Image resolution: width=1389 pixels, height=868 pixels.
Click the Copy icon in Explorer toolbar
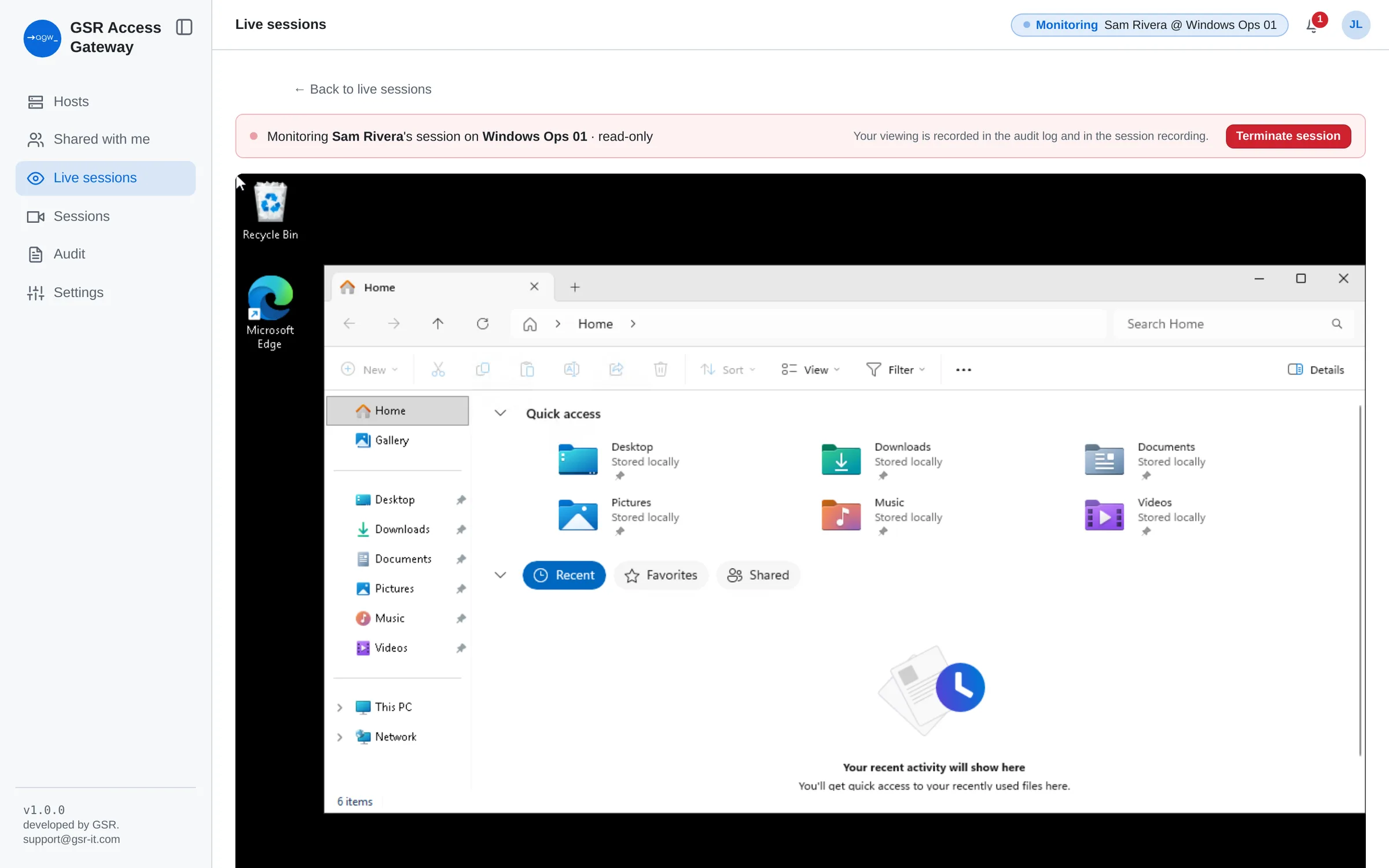pyautogui.click(x=483, y=369)
